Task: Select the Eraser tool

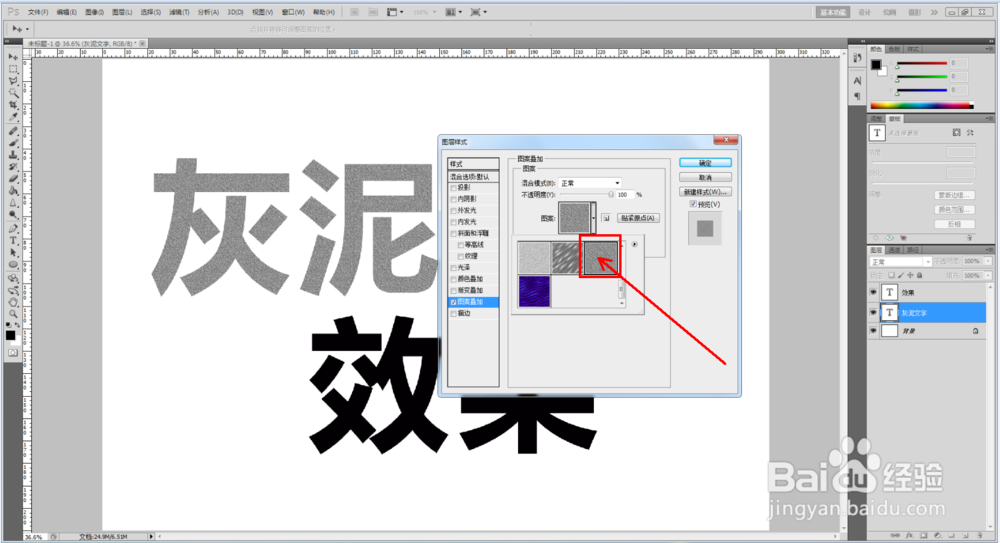Action: click(x=13, y=179)
